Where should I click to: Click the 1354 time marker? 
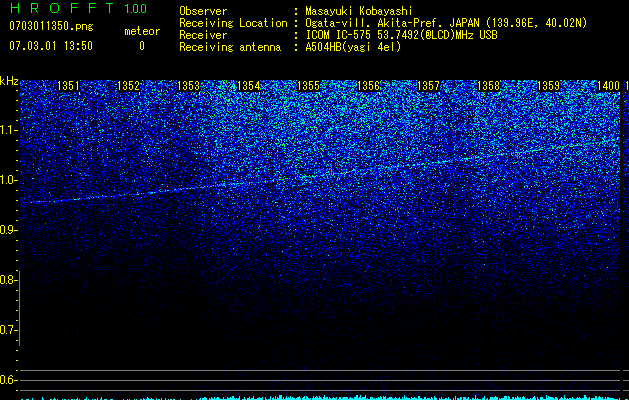248,86
